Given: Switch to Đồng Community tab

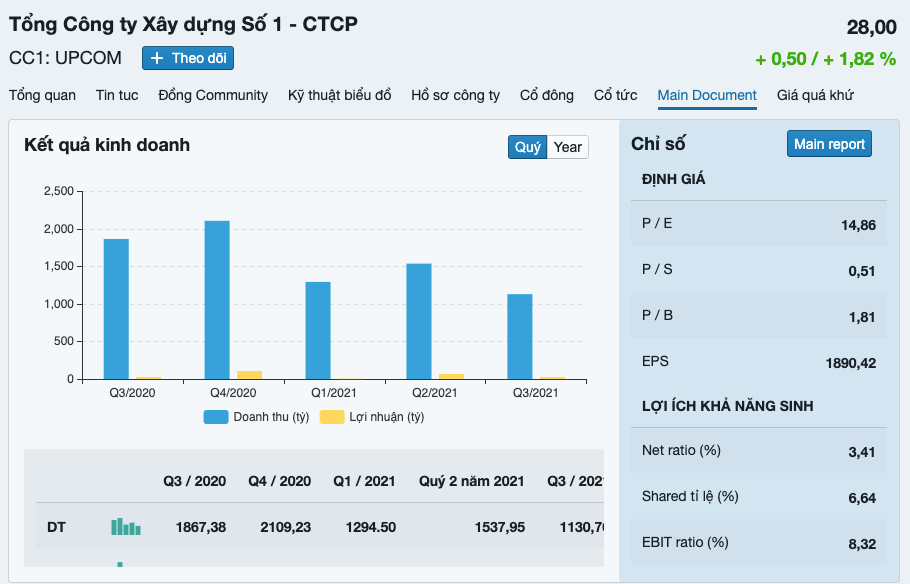Looking at the screenshot, I should tap(213, 95).
